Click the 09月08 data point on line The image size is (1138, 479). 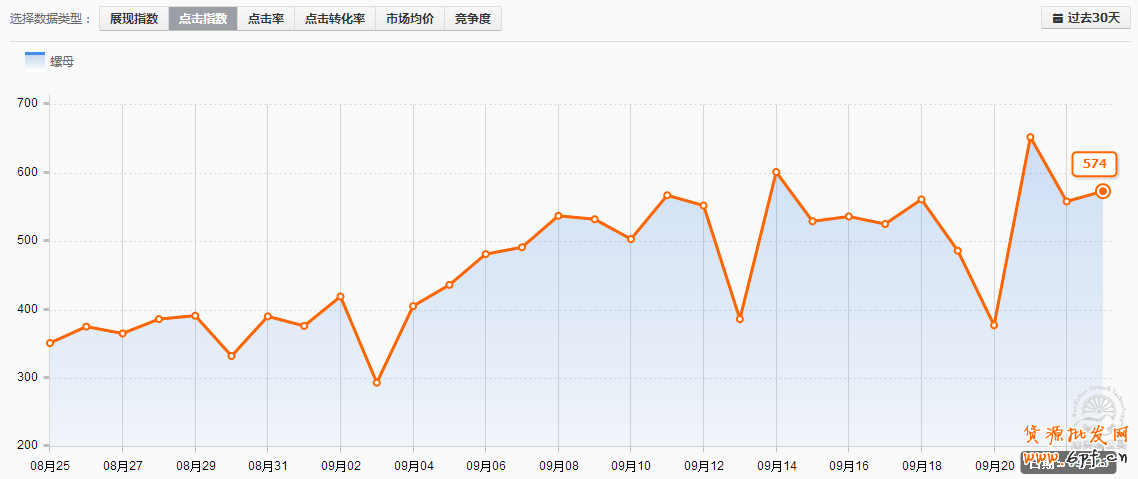(x=558, y=215)
